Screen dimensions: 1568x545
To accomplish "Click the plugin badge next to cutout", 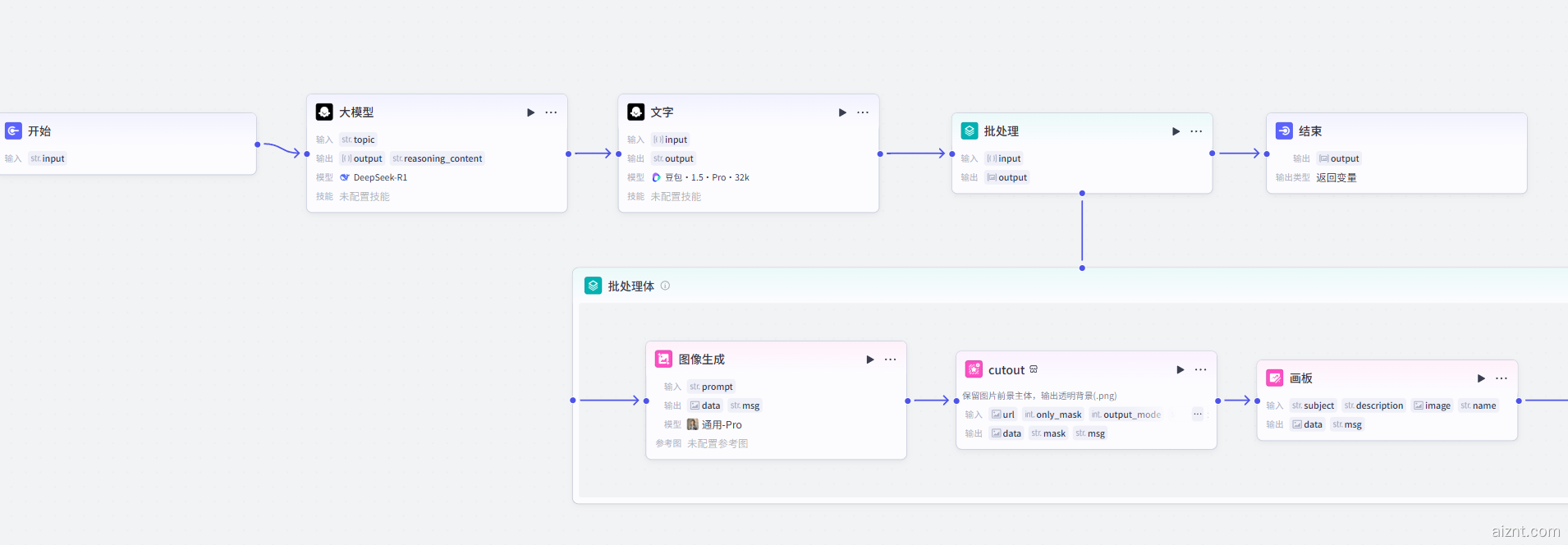I will click(x=1034, y=369).
